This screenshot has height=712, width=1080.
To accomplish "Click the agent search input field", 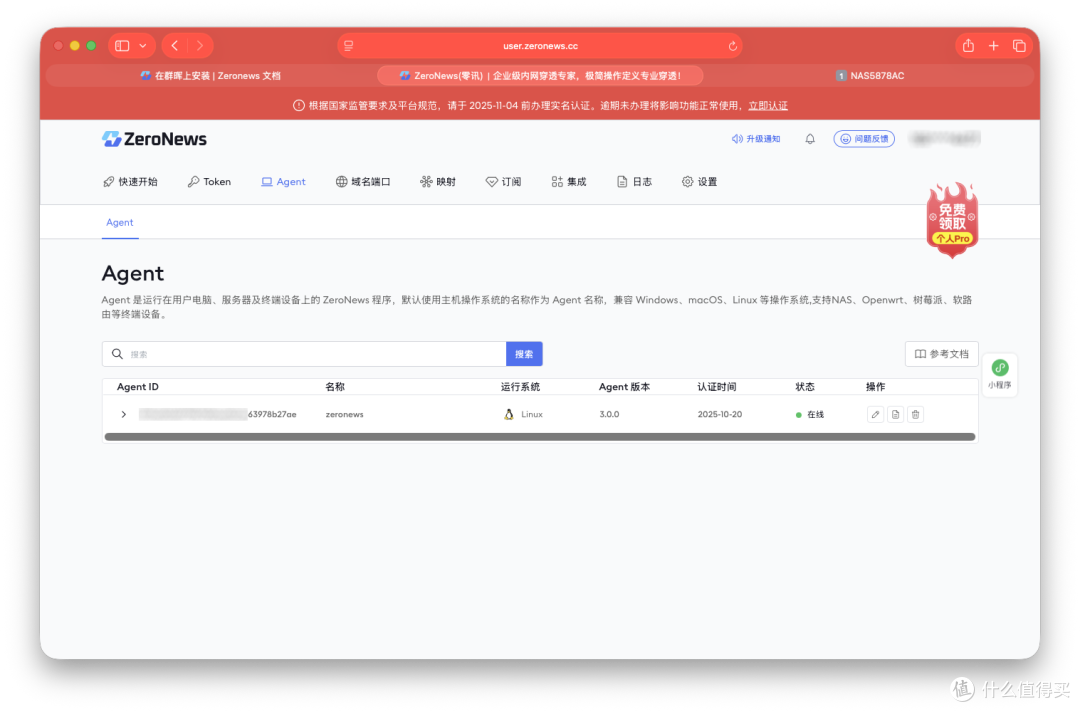I will pos(304,354).
